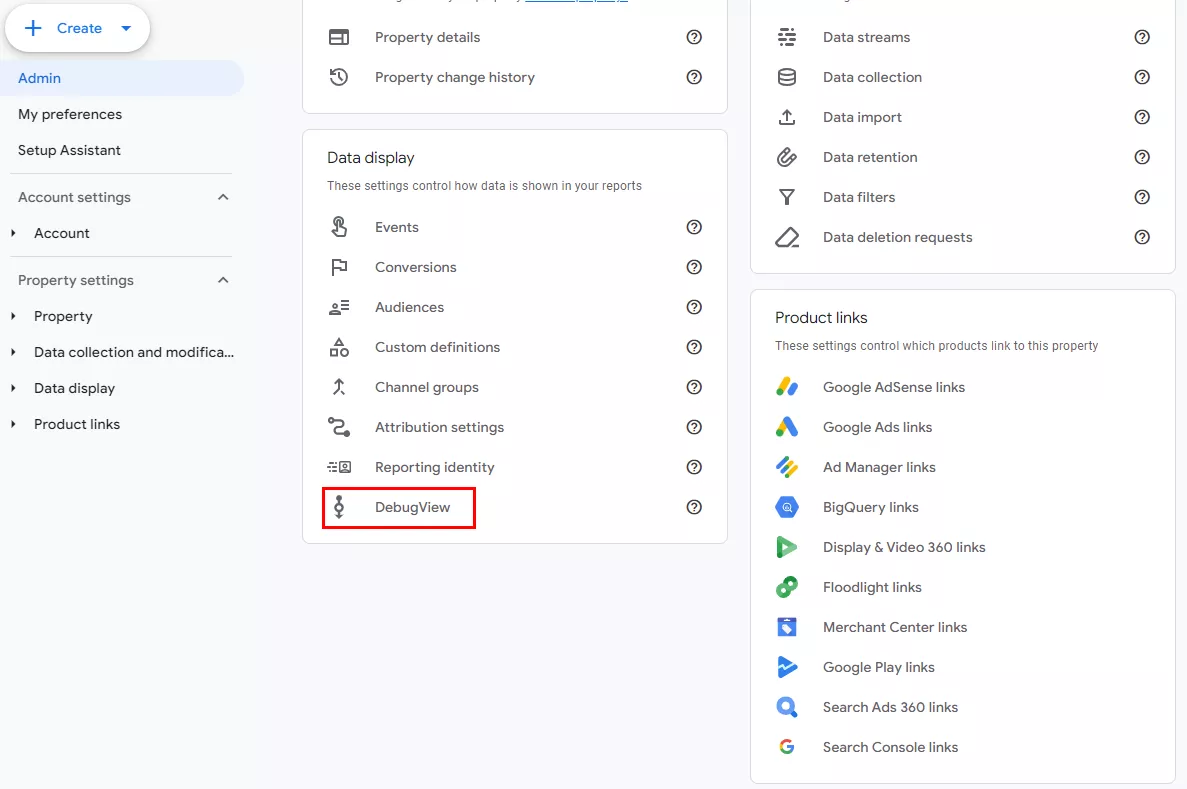Click the DebugView bug icon
Viewport: 1187px width, 789px height.
338,507
